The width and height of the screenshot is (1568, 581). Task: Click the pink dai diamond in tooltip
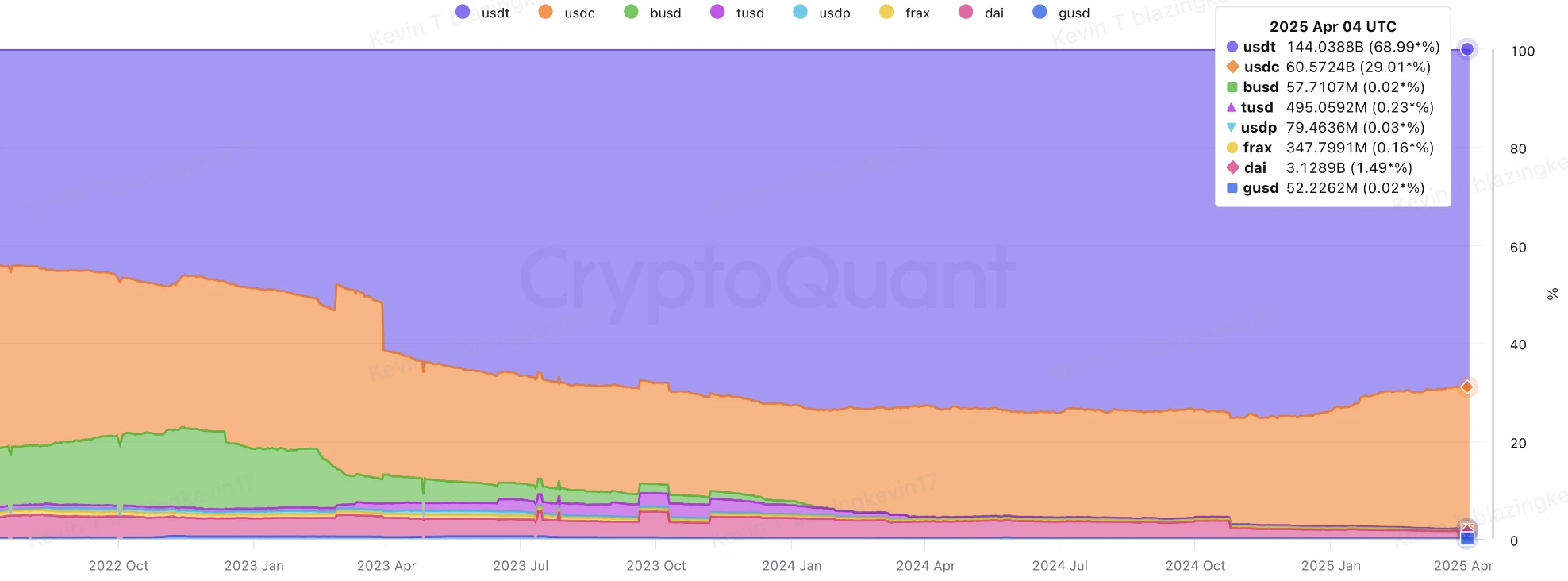point(1232,167)
